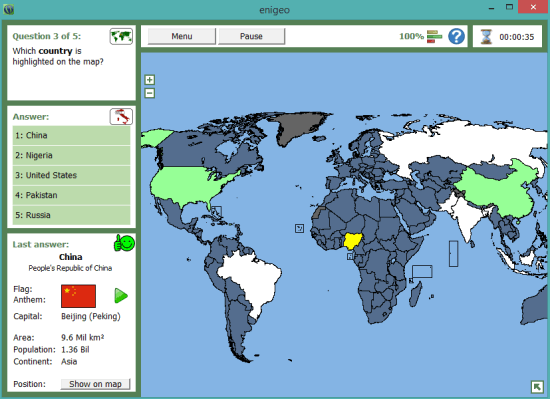
Task: Click the hourglass timer icon
Action: pos(486,36)
